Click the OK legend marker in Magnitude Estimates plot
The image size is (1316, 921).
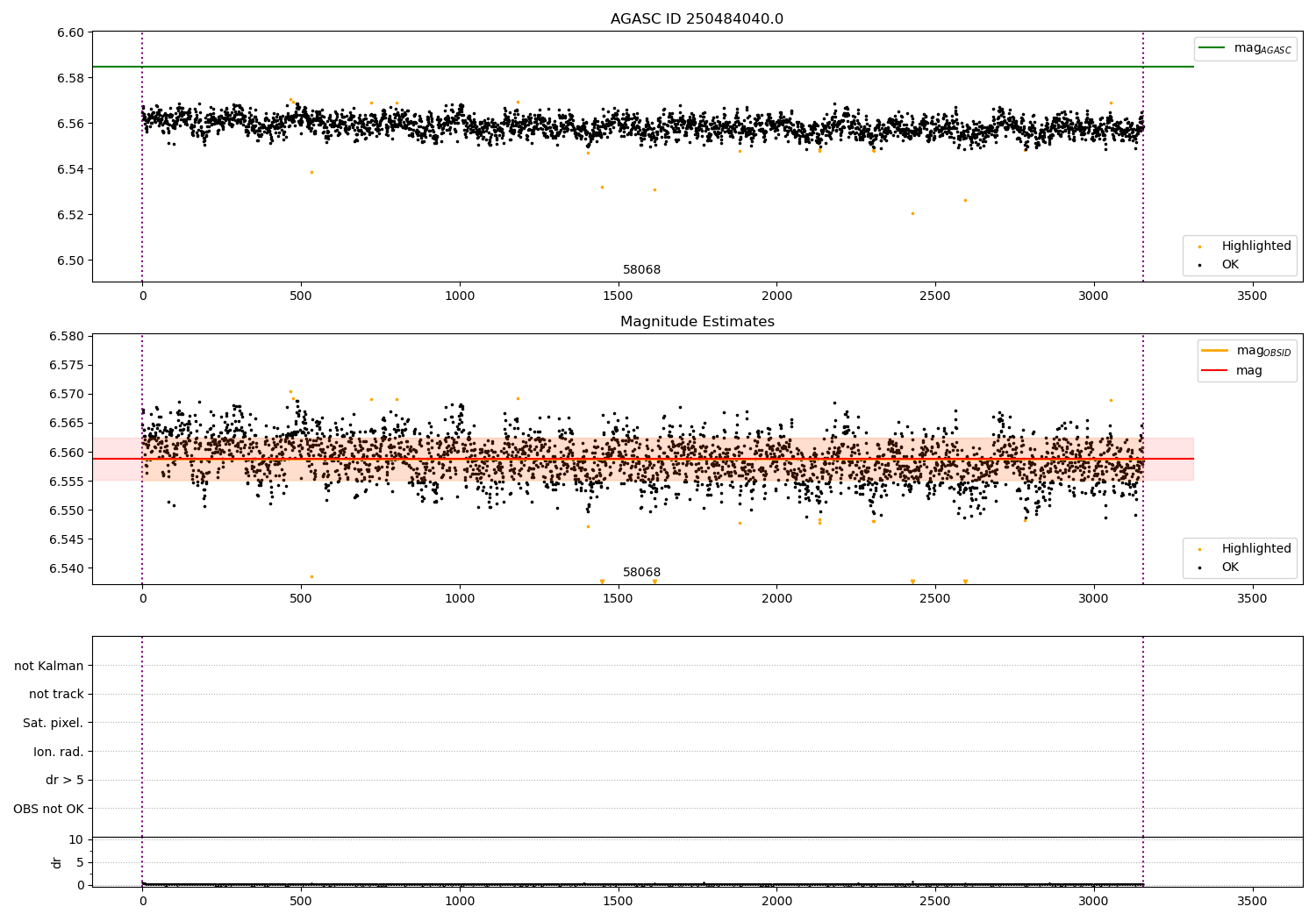1200,568
